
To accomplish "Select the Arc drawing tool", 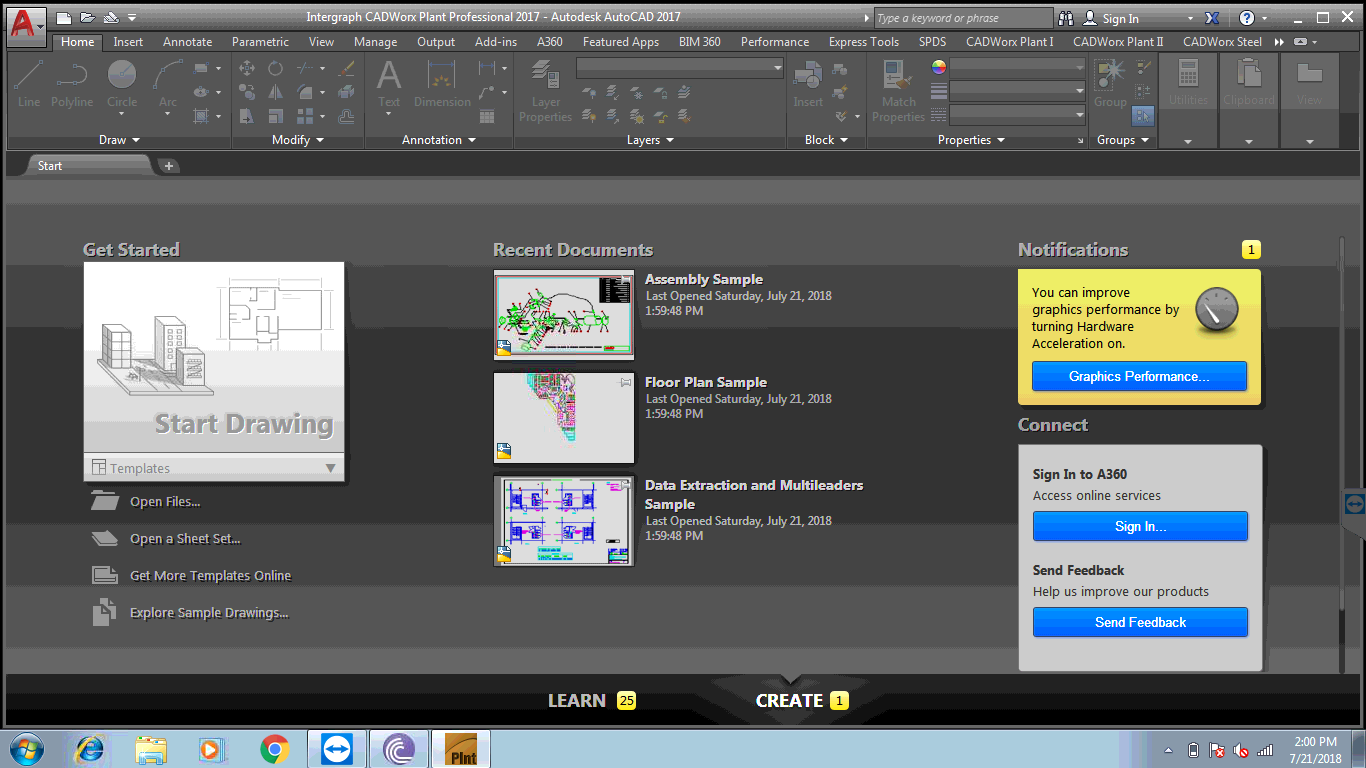I will [x=167, y=83].
